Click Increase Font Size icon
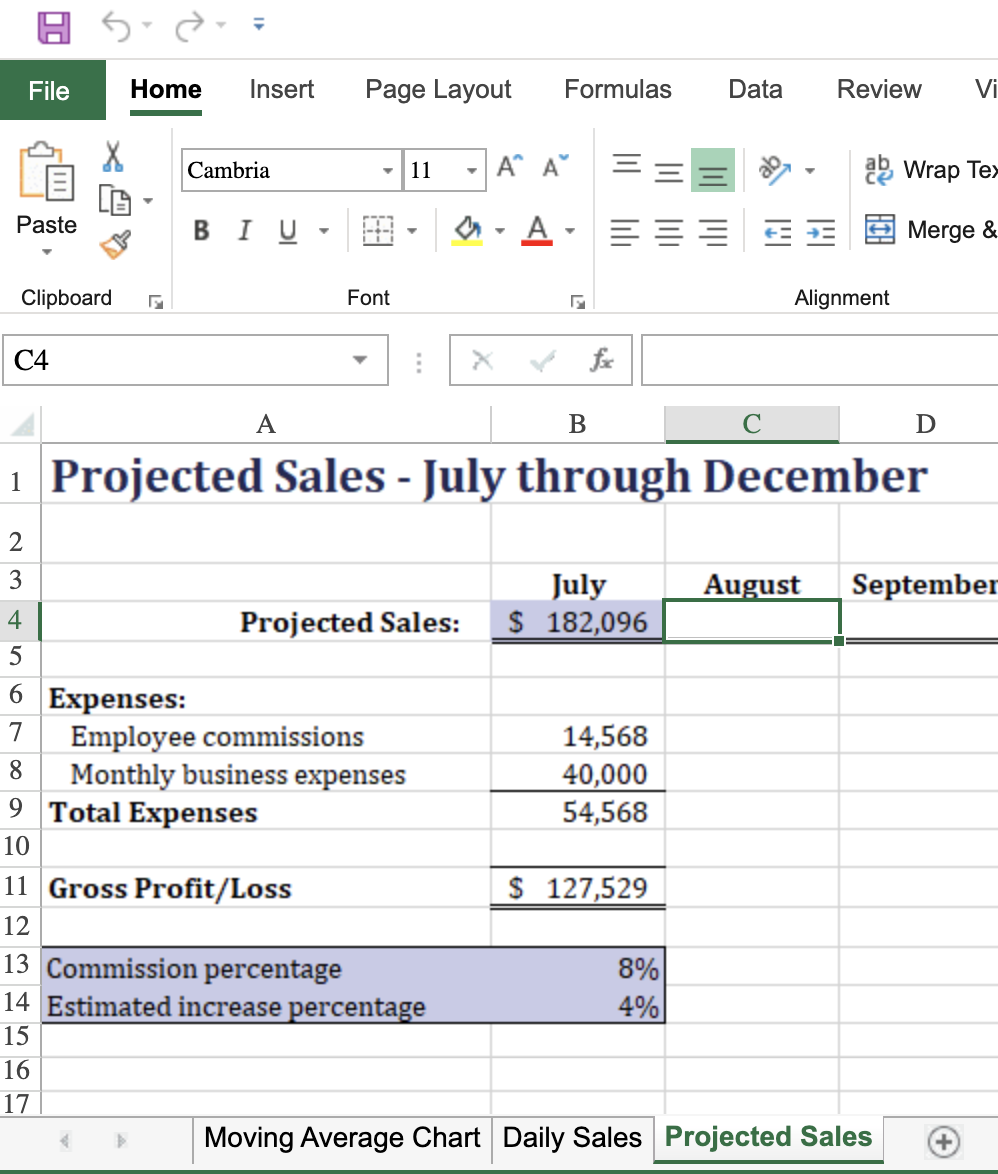Image resolution: width=998 pixels, height=1174 pixels. (x=510, y=166)
